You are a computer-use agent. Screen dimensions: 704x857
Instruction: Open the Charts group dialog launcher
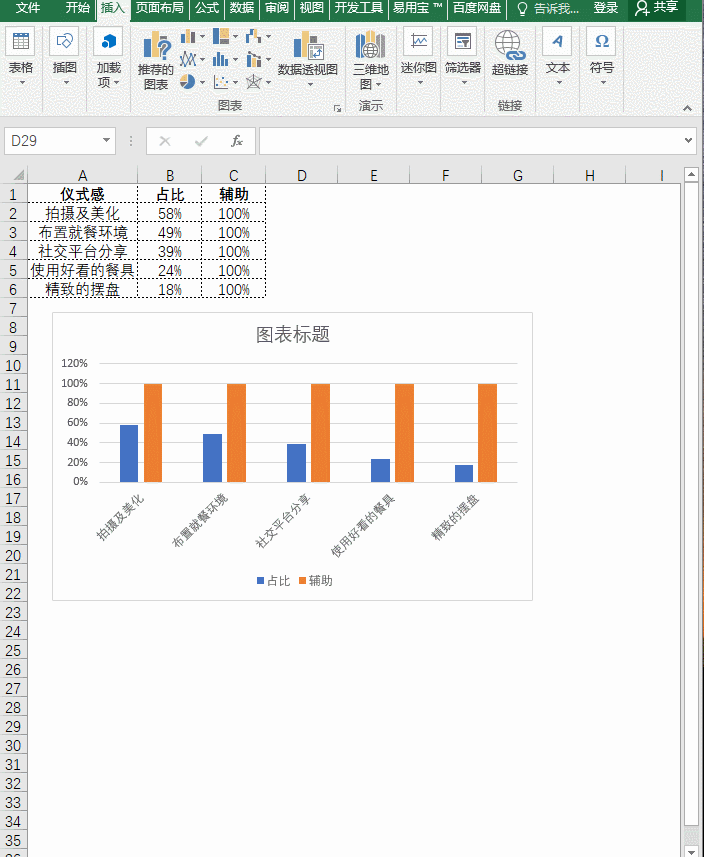pos(338,109)
